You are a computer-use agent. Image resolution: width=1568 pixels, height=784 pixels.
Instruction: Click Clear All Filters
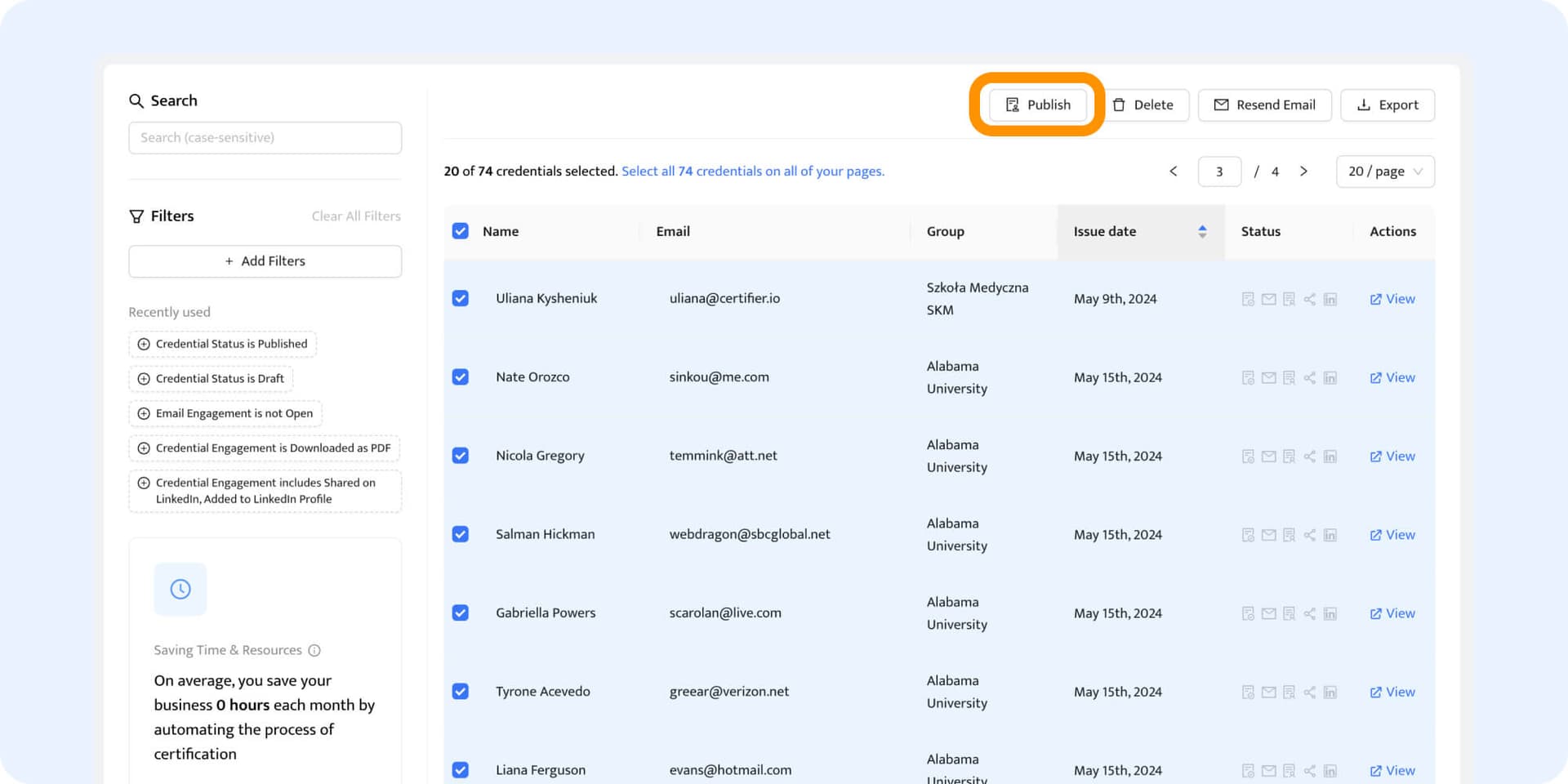coord(356,216)
